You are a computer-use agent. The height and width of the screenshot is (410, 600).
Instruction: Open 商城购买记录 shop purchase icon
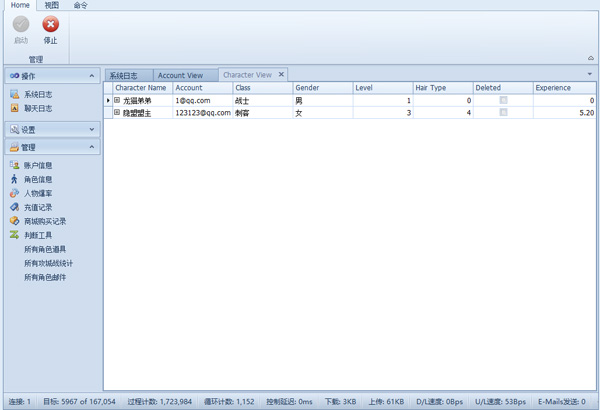point(15,221)
